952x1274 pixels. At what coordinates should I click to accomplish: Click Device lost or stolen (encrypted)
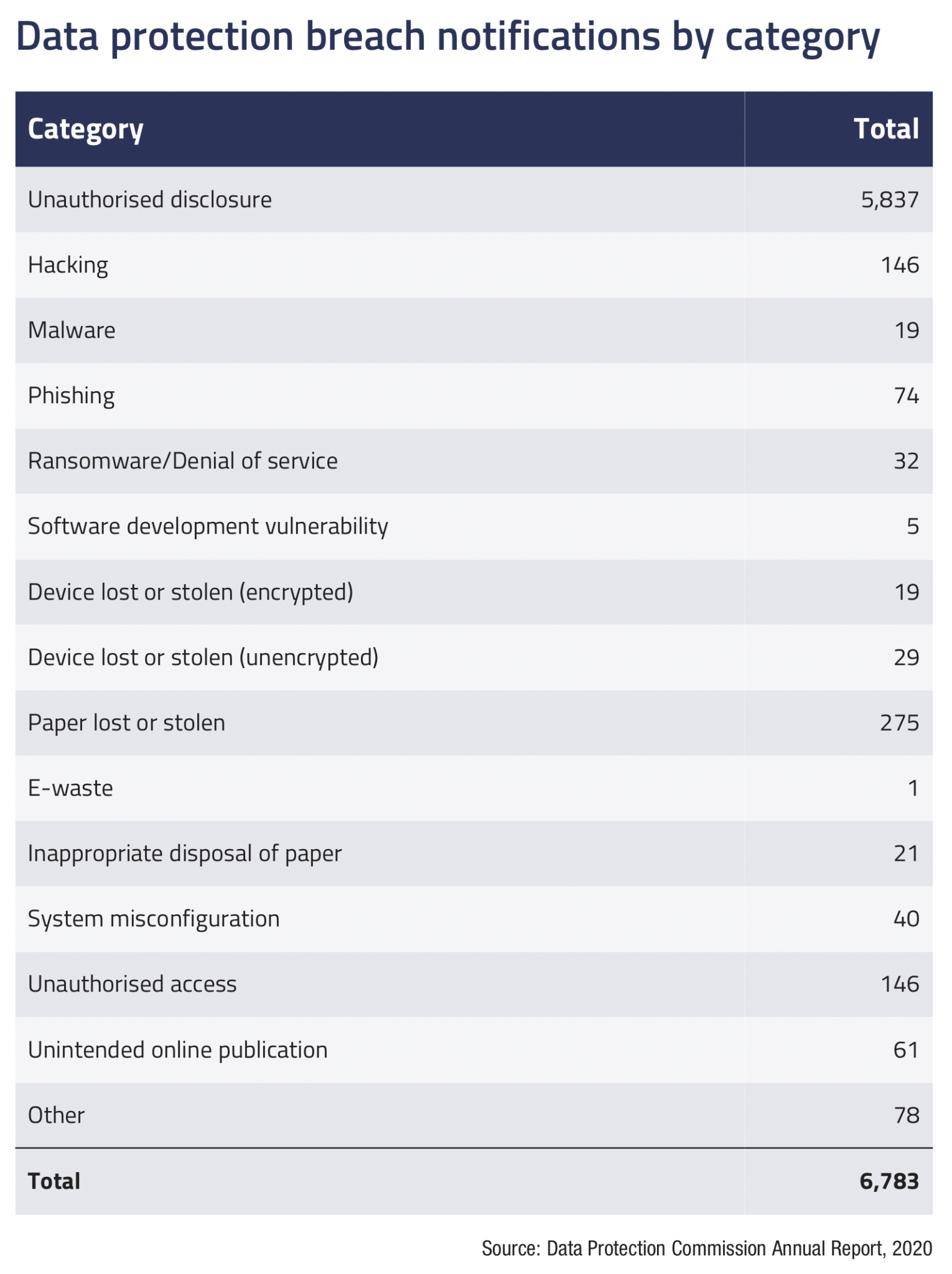[190, 592]
